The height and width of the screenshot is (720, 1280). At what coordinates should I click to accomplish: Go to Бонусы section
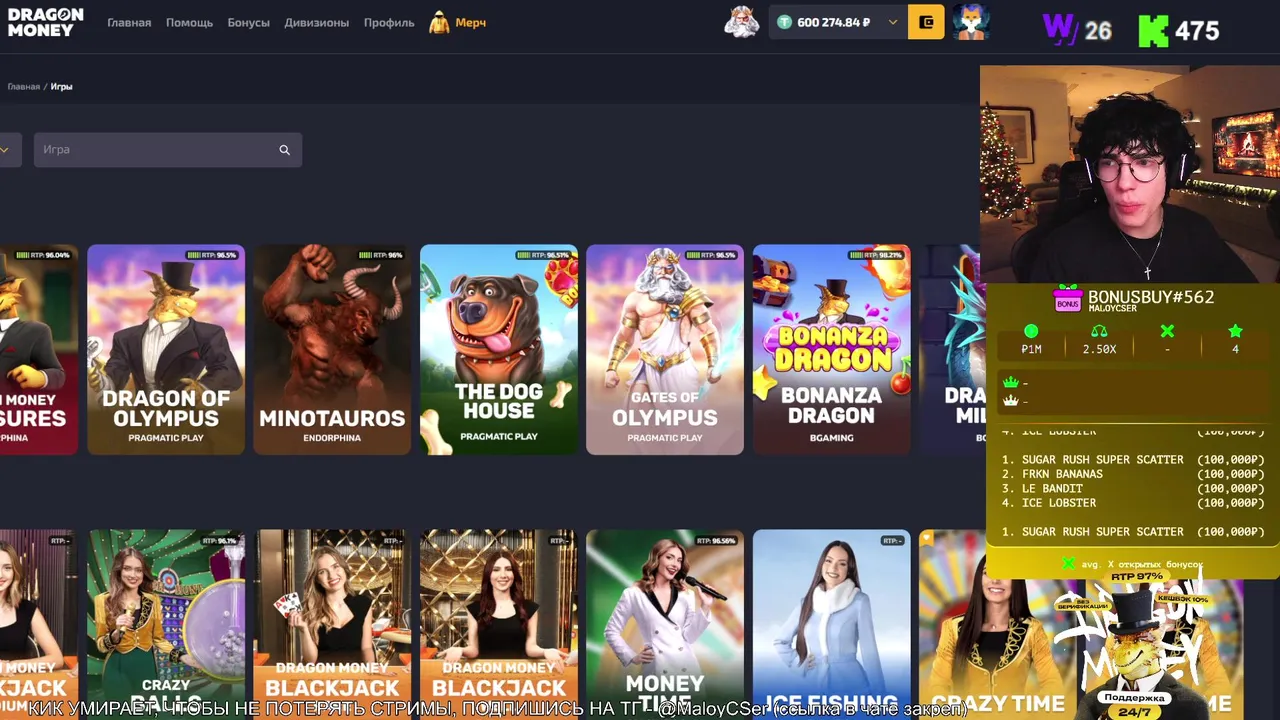coord(248,22)
